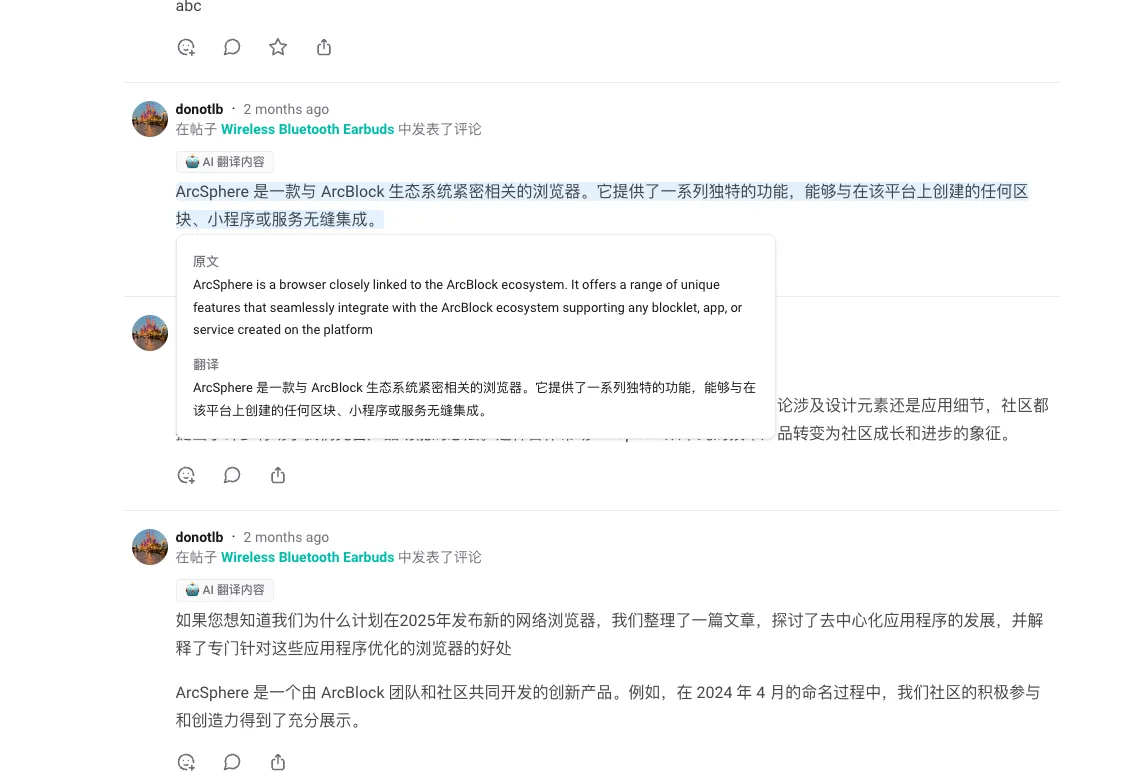The image size is (1139, 781).
Task: Open donotlb profile from the ArcSphere 浏览器 comment
Action: (199, 109)
